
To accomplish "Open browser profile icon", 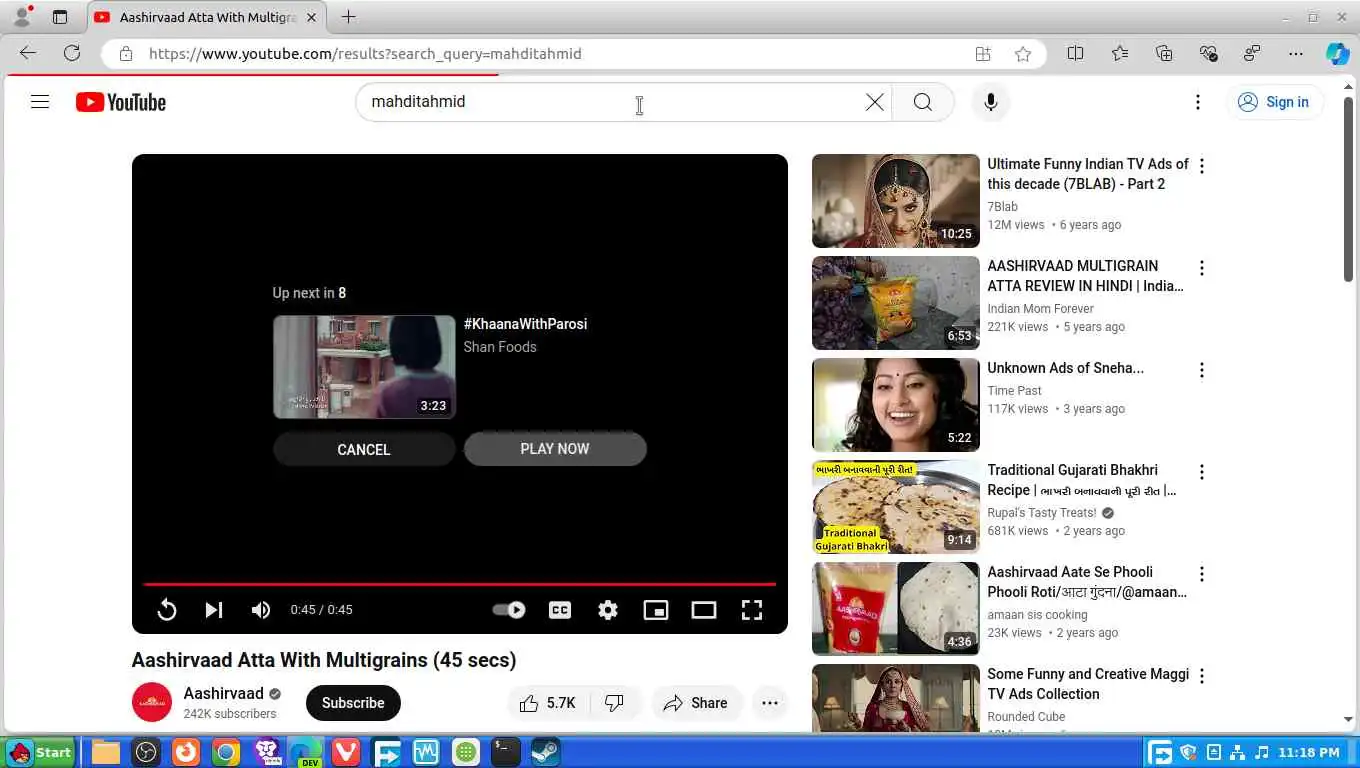I will (22, 16).
